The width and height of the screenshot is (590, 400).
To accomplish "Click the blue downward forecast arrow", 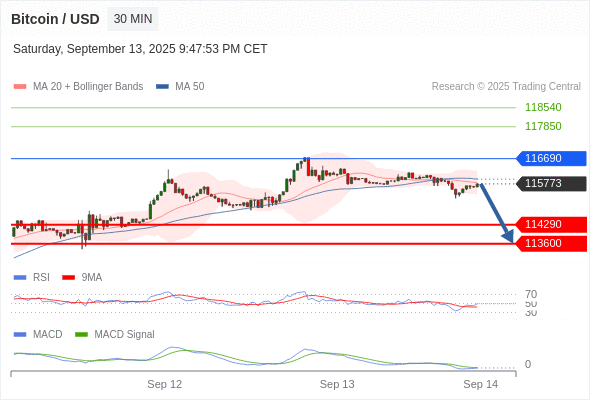I will [x=497, y=213].
